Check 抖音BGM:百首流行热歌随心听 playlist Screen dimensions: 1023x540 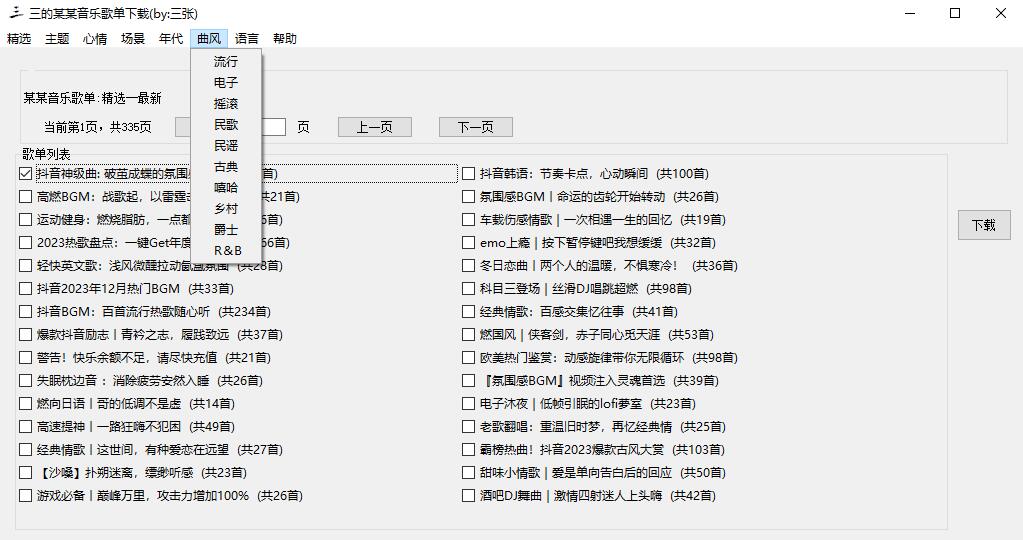25,312
